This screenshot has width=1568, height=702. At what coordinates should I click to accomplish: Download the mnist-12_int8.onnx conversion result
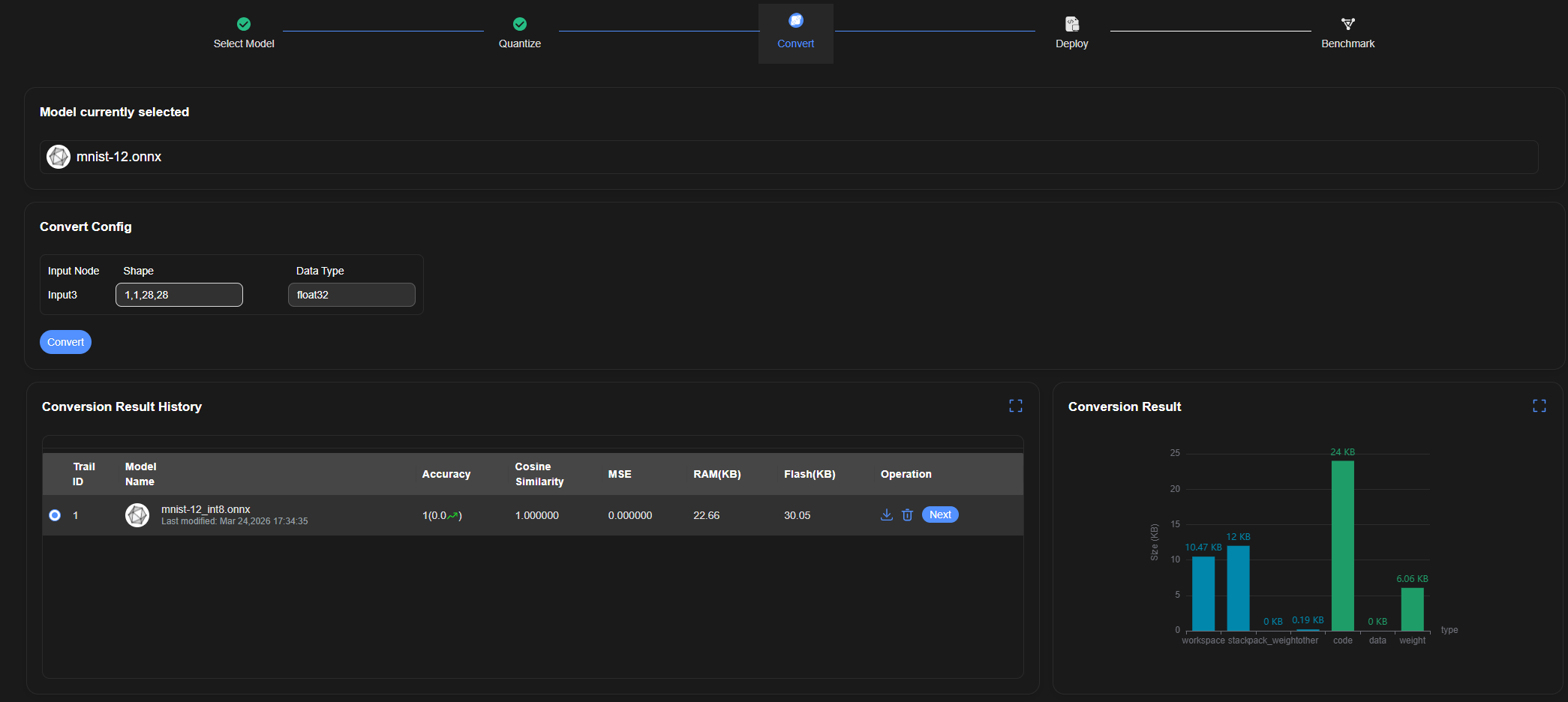886,514
